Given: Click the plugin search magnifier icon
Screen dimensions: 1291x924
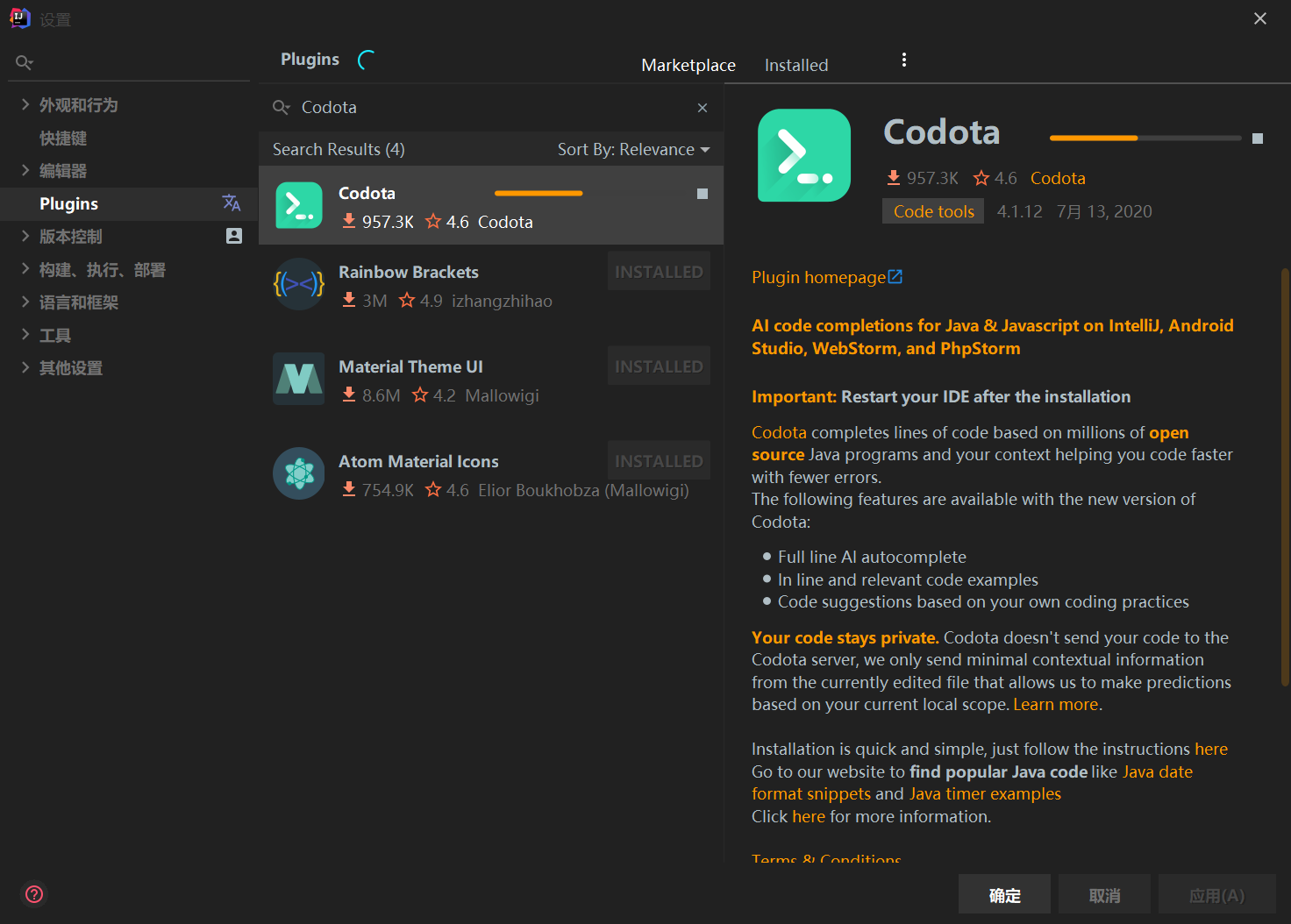Looking at the screenshot, I should (x=281, y=107).
